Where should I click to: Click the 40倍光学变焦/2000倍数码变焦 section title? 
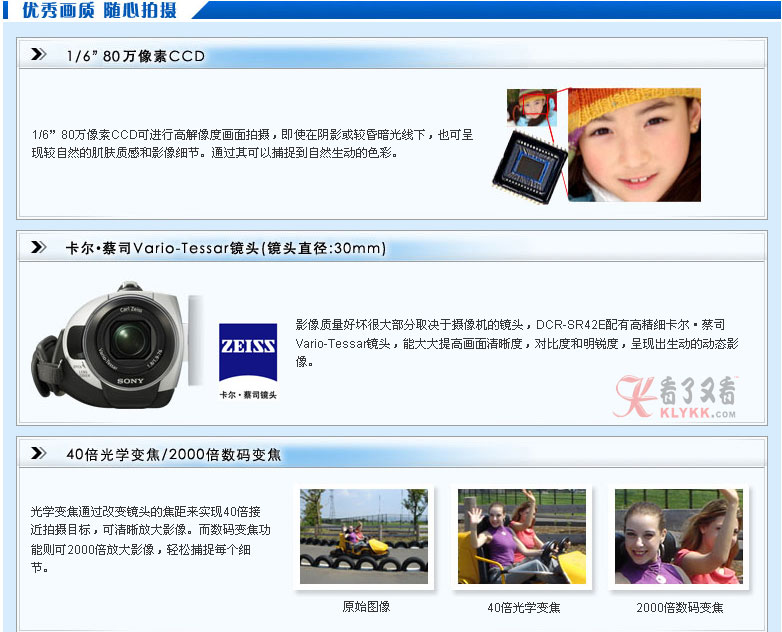[174, 454]
